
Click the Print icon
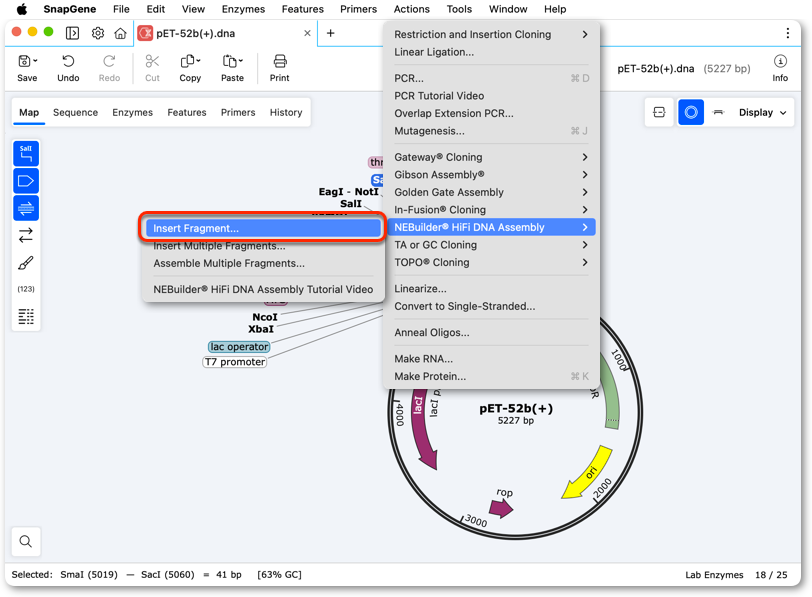click(x=280, y=62)
